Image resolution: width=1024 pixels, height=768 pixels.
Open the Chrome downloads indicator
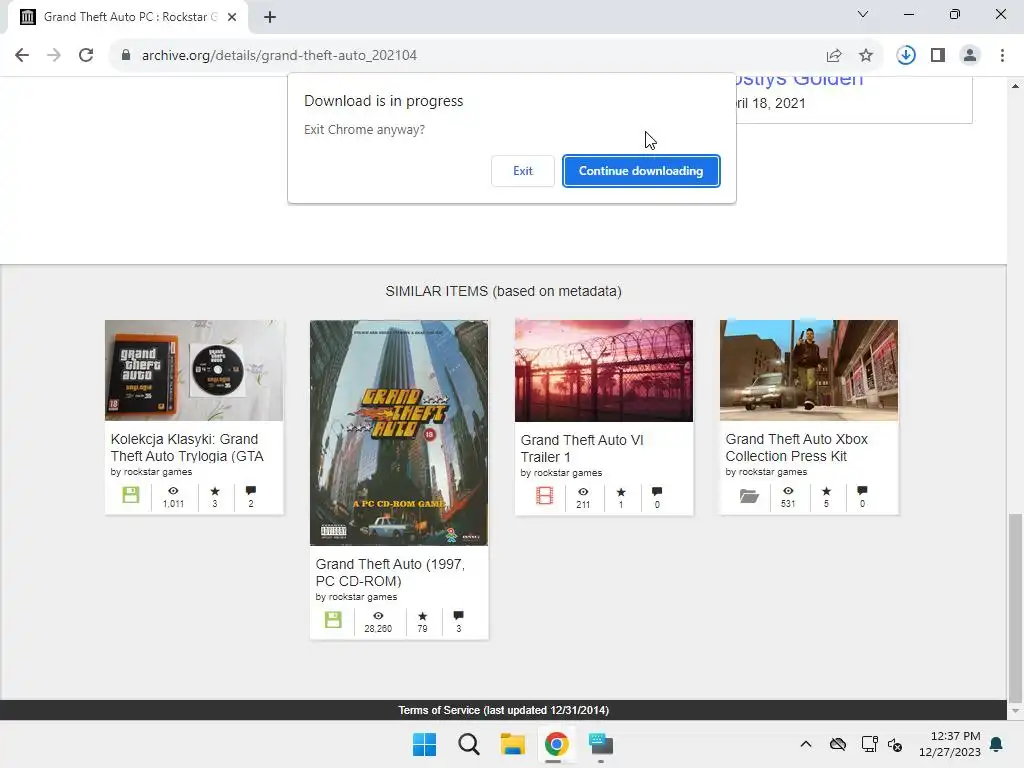point(906,56)
